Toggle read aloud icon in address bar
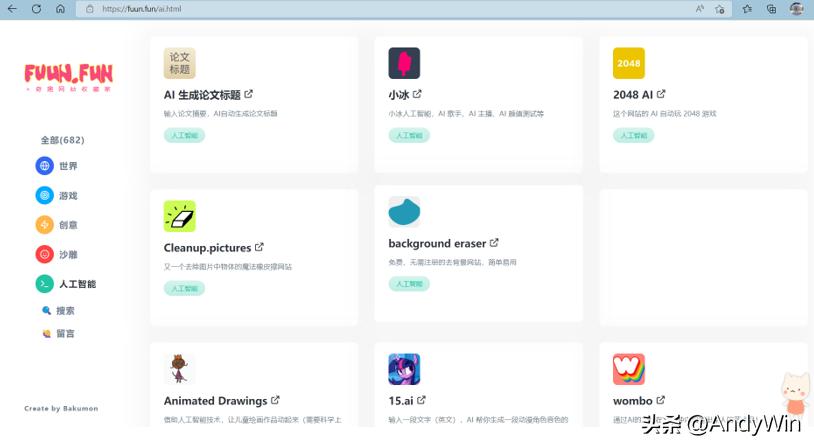Screen dimensions: 814x448 [x=700, y=9]
